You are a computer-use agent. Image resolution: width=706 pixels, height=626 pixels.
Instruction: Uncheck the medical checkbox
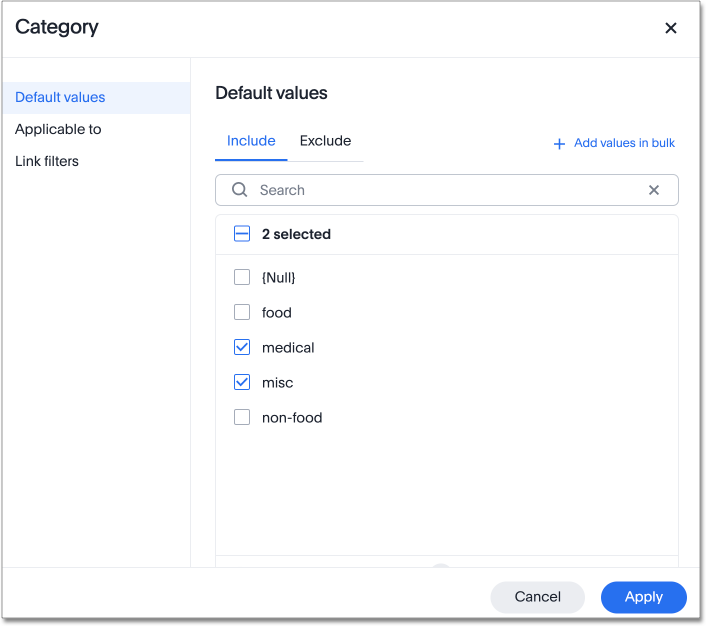click(242, 347)
